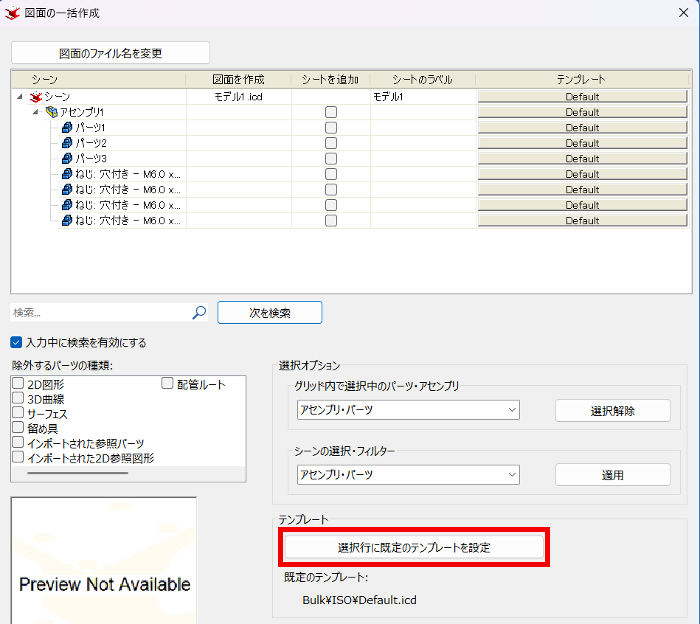Collapse the シーン tree root node

click(x=20, y=96)
